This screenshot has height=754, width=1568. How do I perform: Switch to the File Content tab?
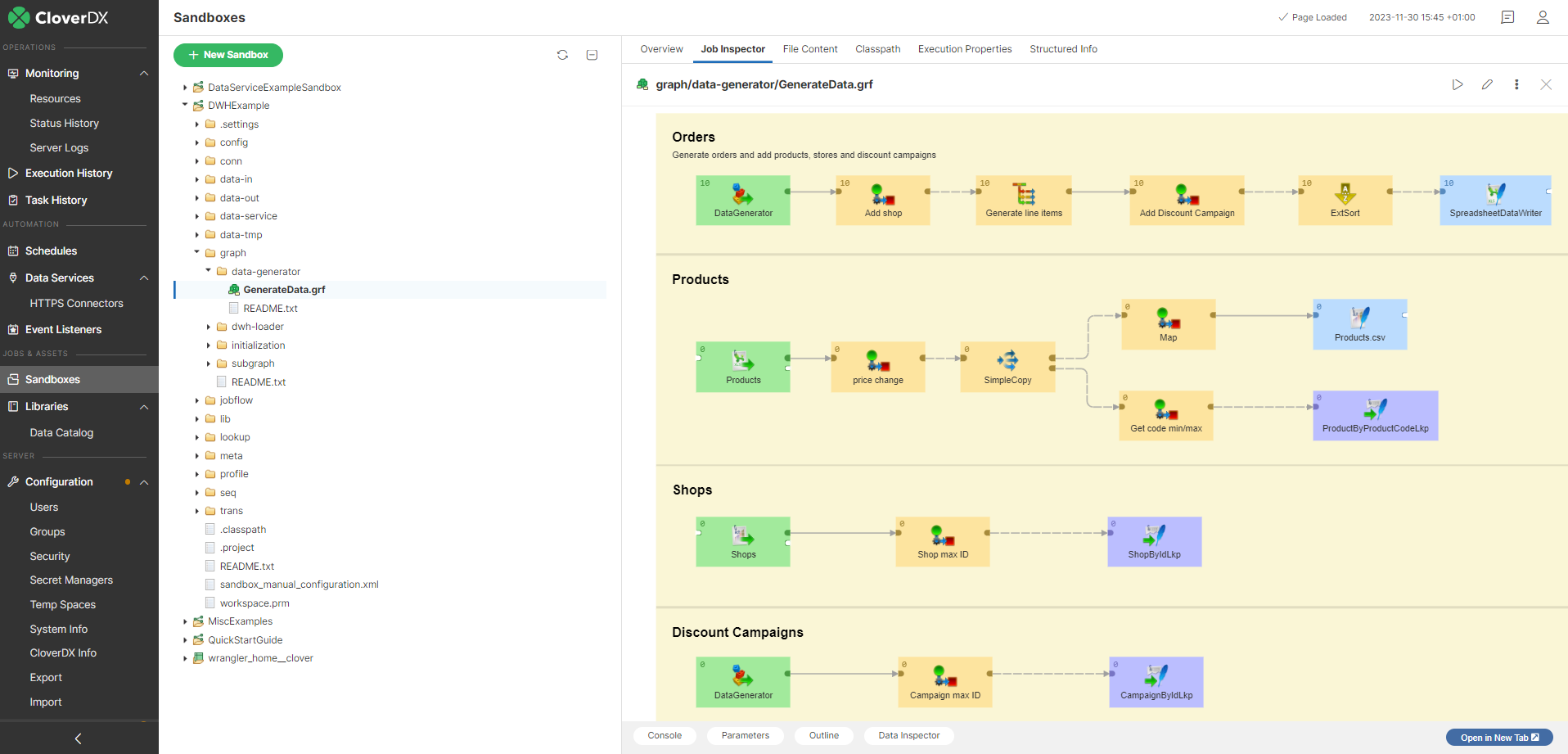click(x=809, y=49)
